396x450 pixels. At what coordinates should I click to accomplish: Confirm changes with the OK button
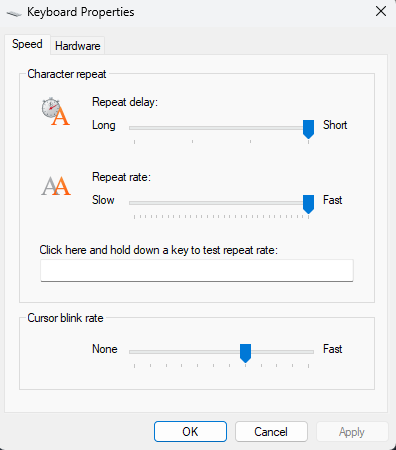click(x=190, y=432)
